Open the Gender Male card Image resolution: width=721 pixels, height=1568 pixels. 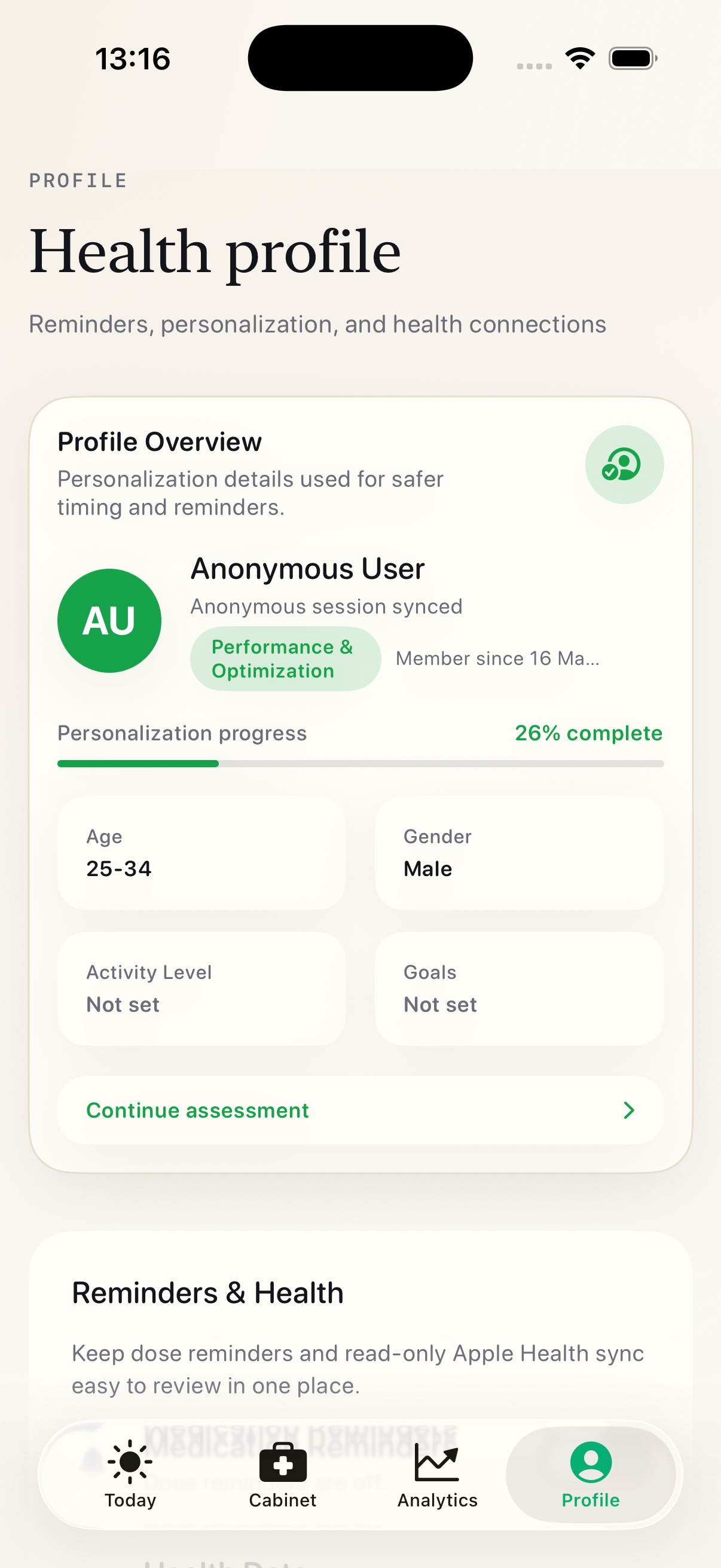click(x=520, y=853)
